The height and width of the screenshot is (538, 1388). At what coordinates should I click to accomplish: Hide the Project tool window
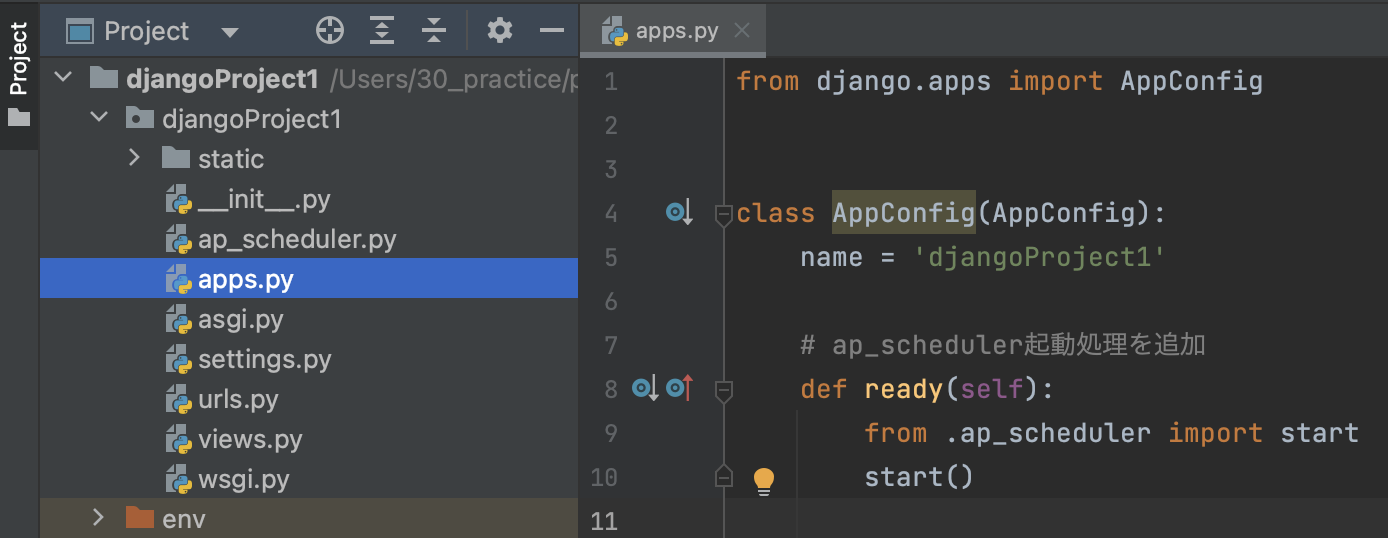552,31
